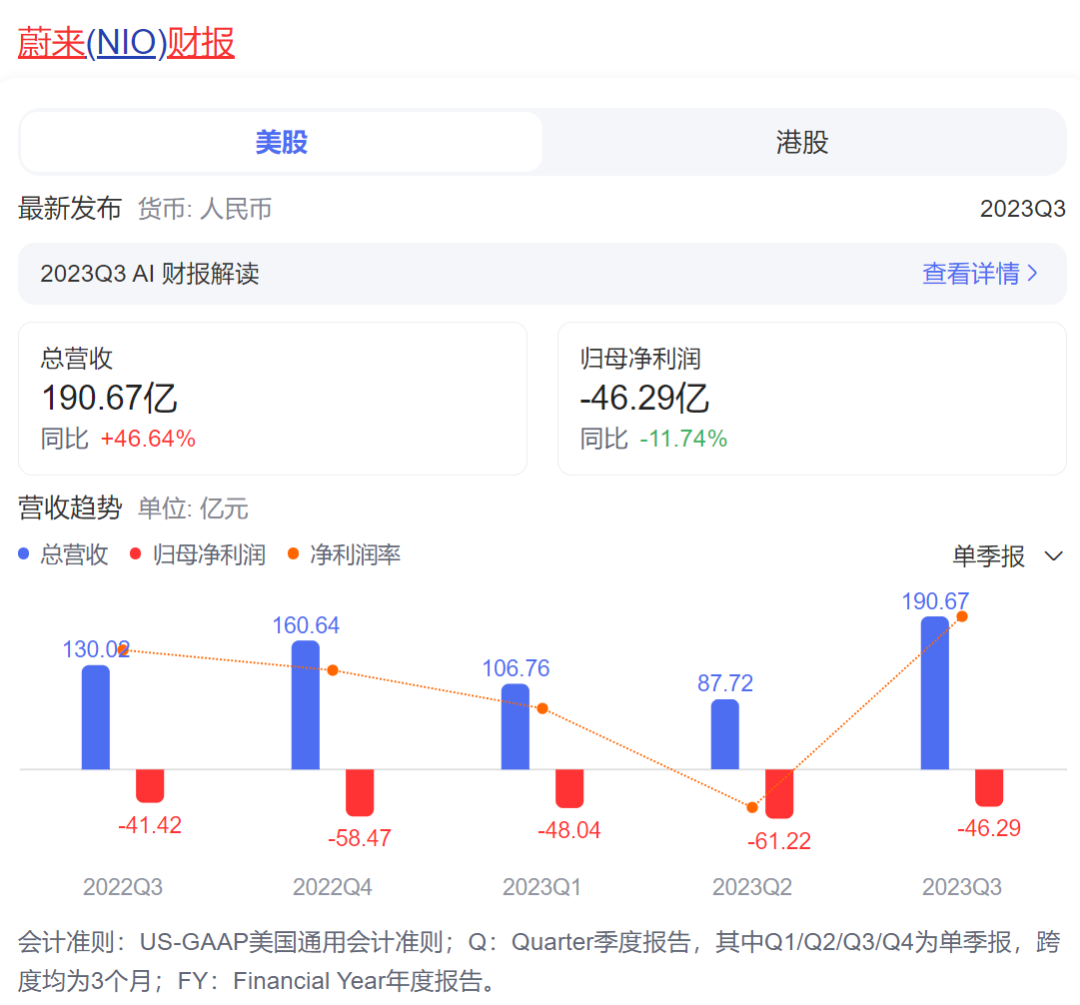Open the 蔚来(NIO)财报 title link

click(x=126, y=43)
